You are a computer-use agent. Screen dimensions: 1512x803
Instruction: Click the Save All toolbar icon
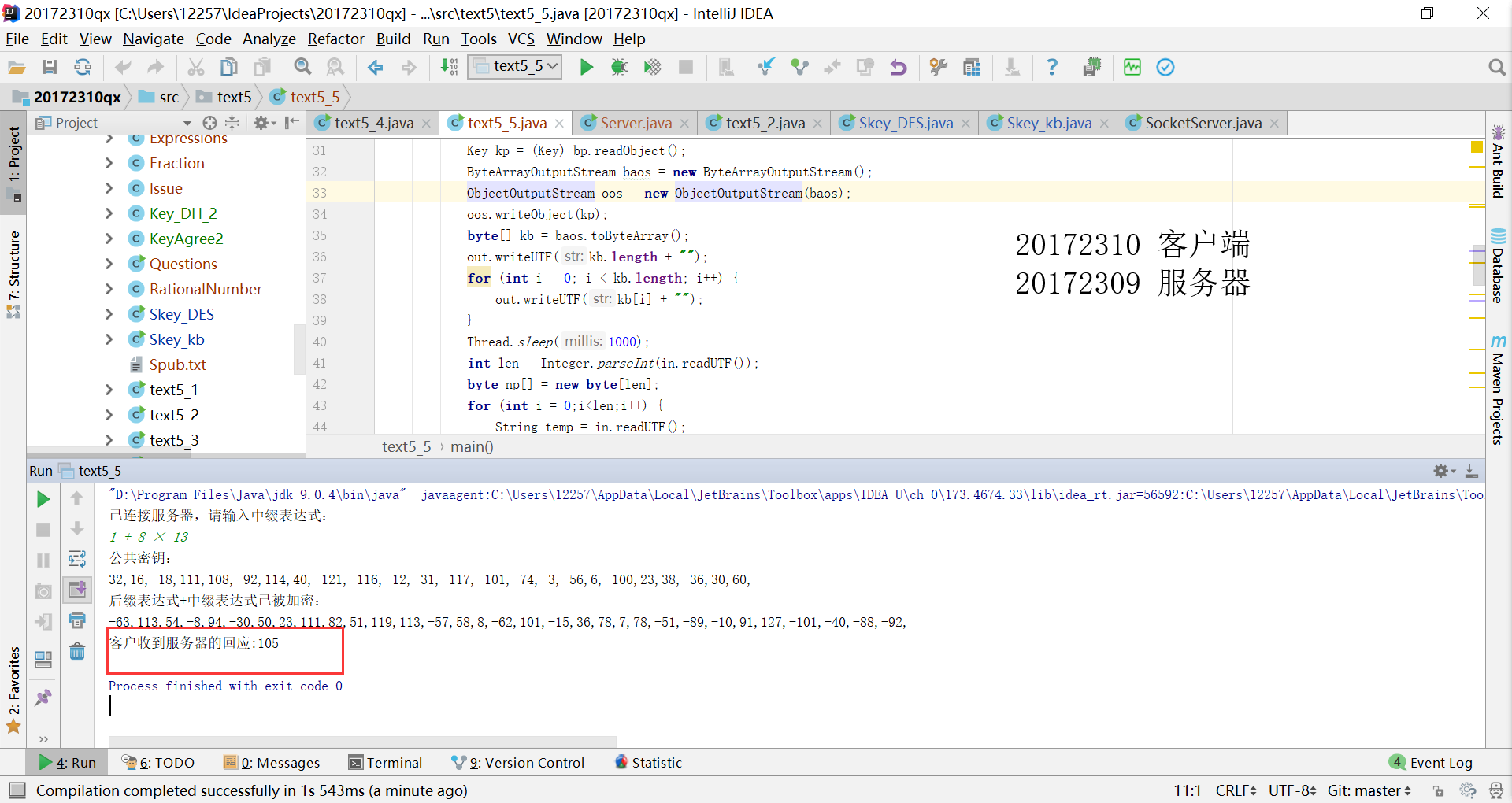50,68
